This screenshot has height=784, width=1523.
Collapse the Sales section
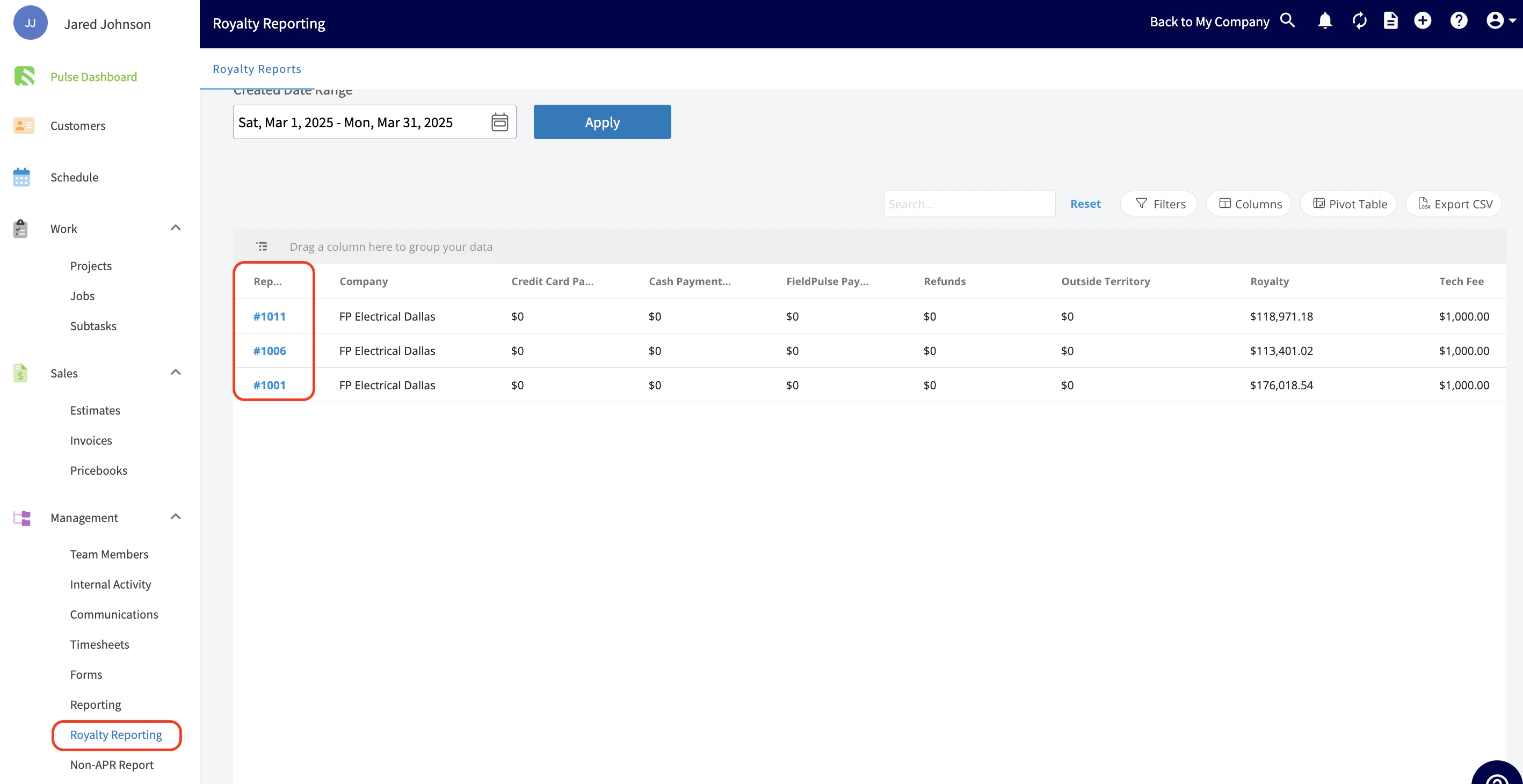(176, 372)
